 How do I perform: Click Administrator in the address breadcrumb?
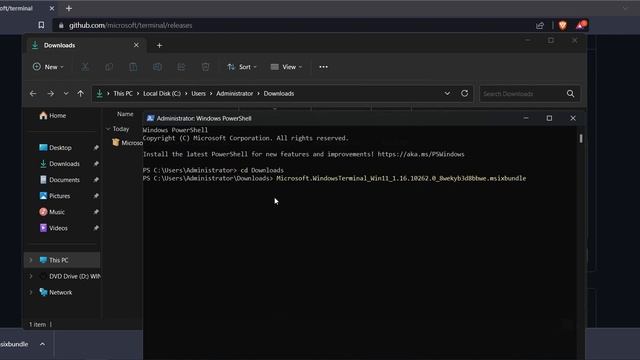(x=234, y=93)
